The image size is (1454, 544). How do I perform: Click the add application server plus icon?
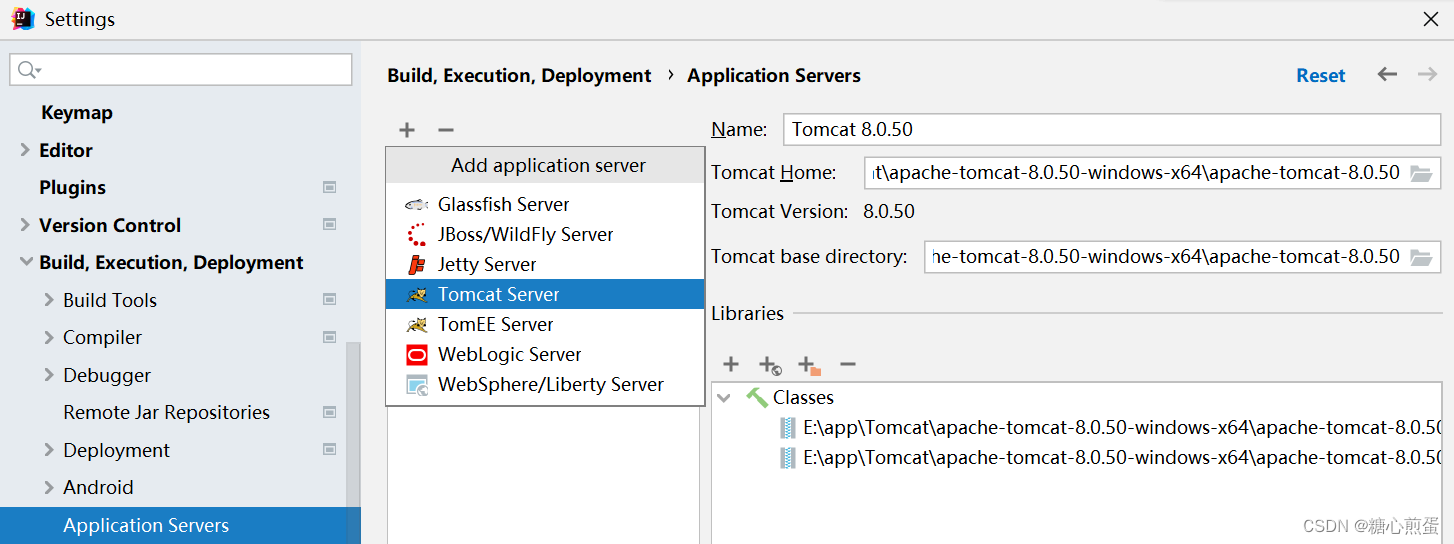[x=407, y=130]
